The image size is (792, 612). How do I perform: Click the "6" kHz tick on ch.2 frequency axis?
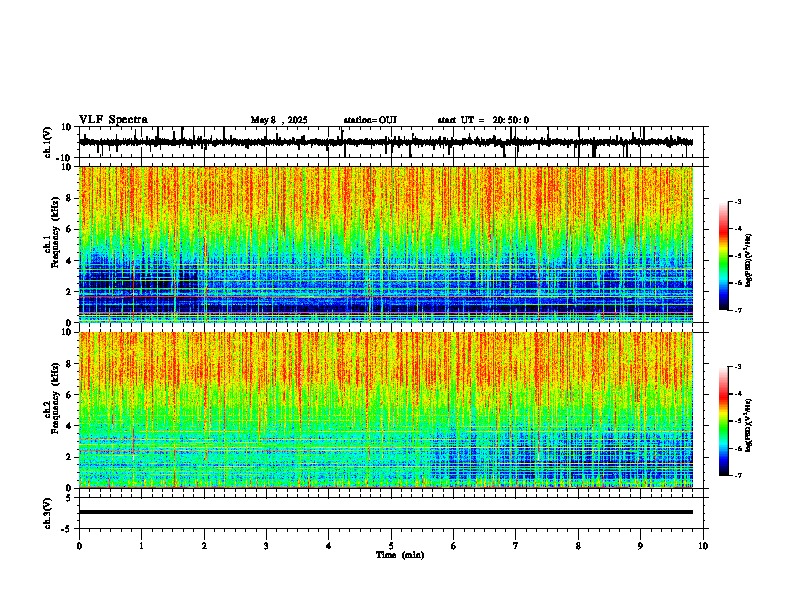coord(70,395)
